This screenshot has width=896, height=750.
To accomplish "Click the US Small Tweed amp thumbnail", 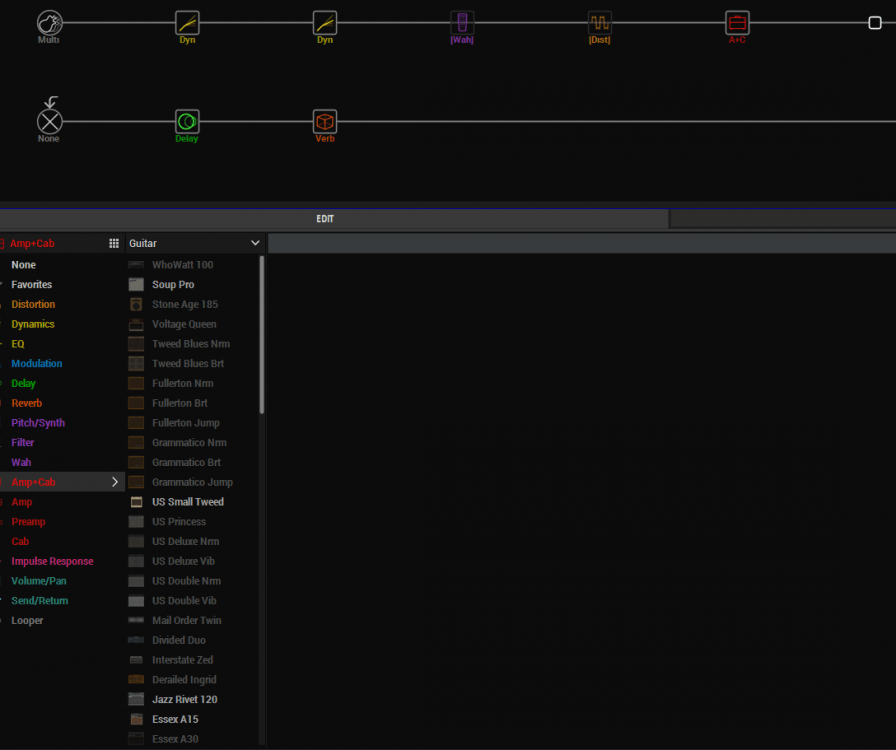I will (136, 502).
